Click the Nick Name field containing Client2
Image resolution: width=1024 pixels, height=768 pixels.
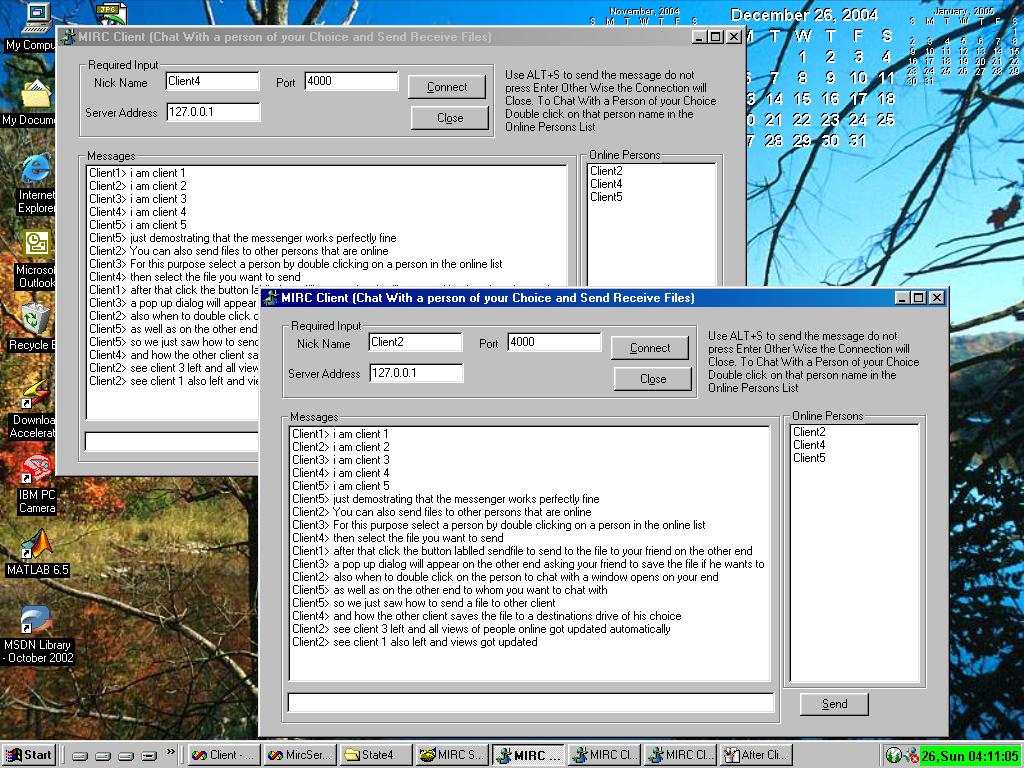[x=415, y=342]
